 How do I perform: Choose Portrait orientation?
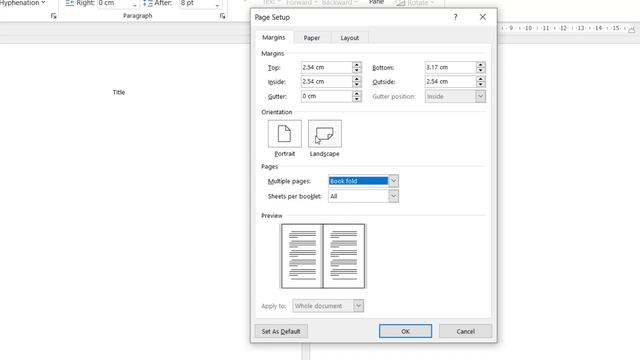coord(284,133)
